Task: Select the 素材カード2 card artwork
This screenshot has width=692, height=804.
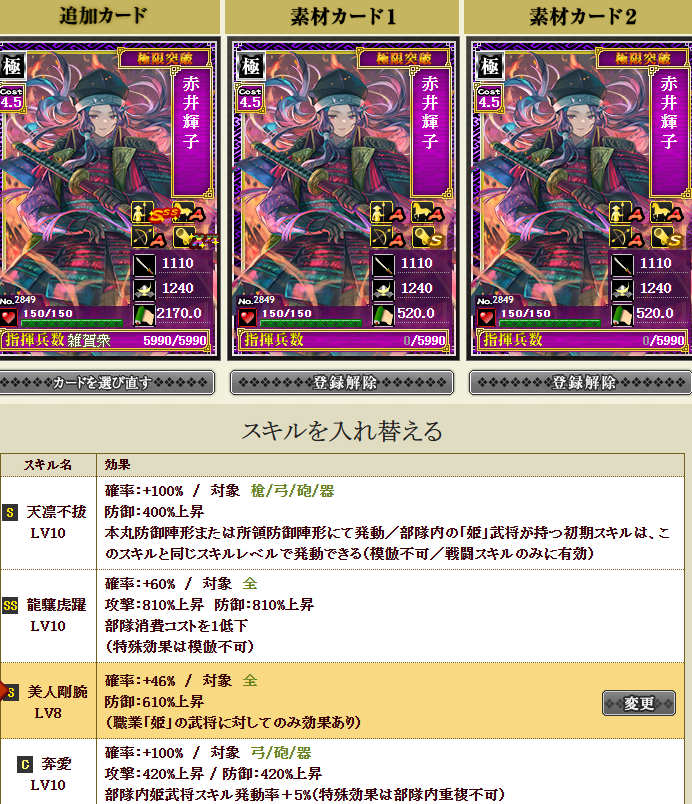Action: (580, 198)
